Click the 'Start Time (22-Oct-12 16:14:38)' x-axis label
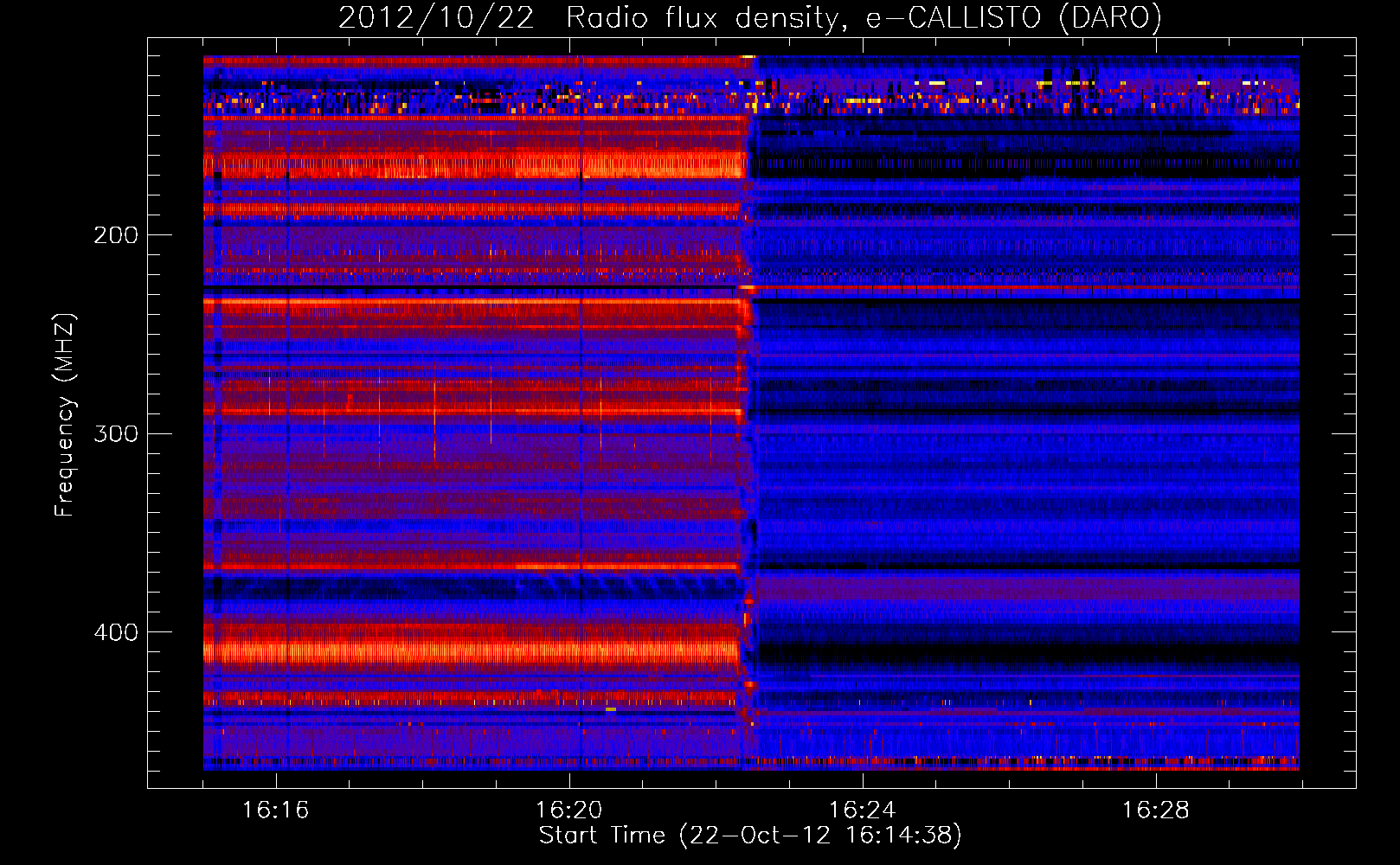1400x865 pixels. tap(750, 836)
